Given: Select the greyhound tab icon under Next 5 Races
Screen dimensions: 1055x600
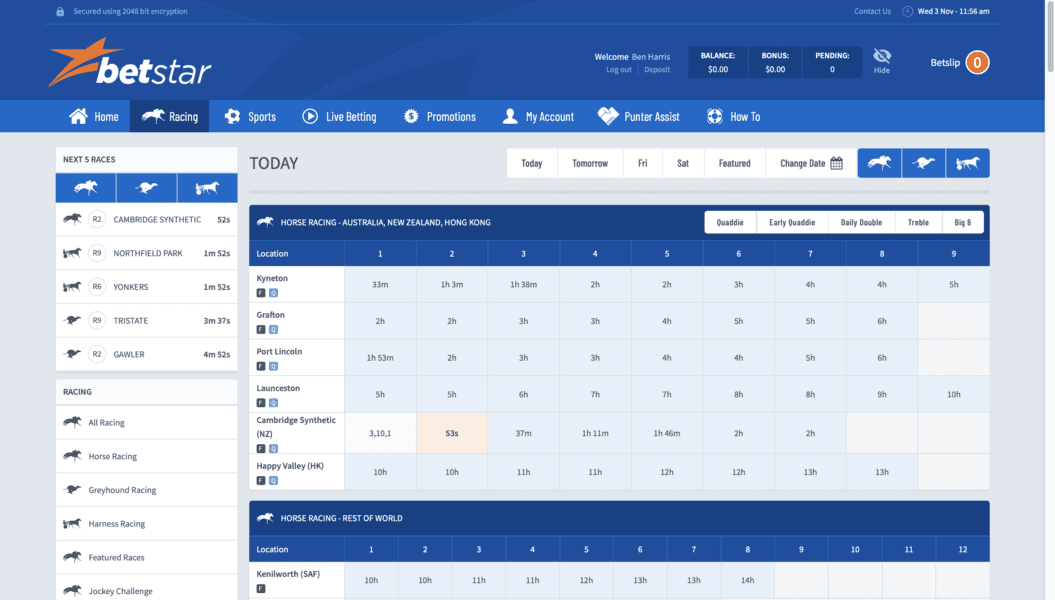Looking at the screenshot, I should 146,187.
